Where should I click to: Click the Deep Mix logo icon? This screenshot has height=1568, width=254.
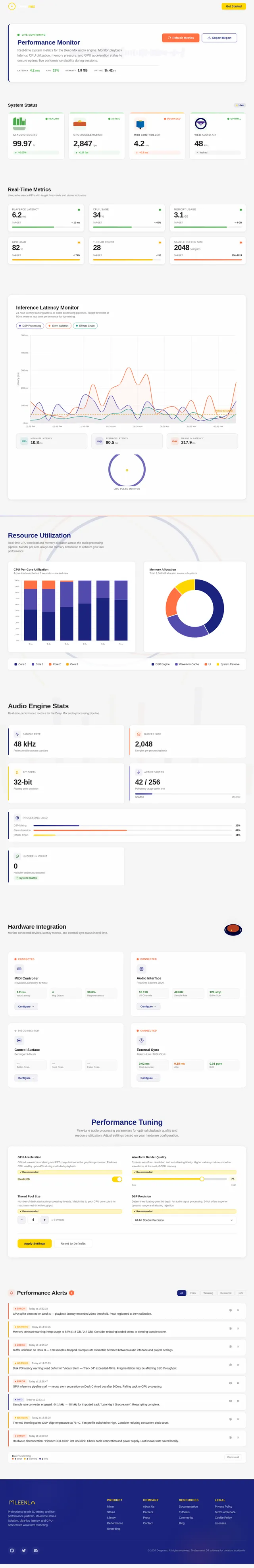point(12,6)
